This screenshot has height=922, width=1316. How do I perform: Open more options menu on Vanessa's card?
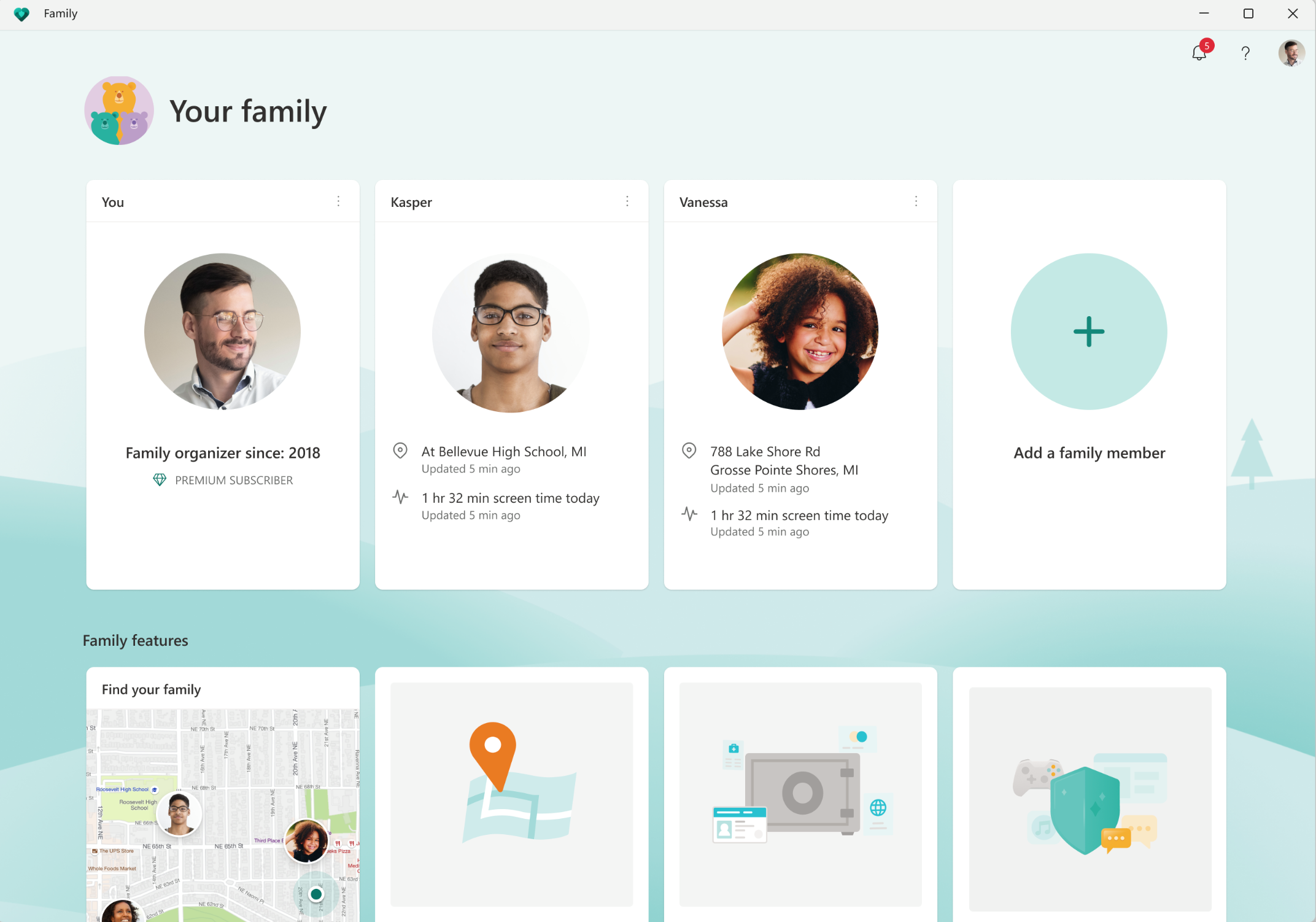tap(916, 201)
